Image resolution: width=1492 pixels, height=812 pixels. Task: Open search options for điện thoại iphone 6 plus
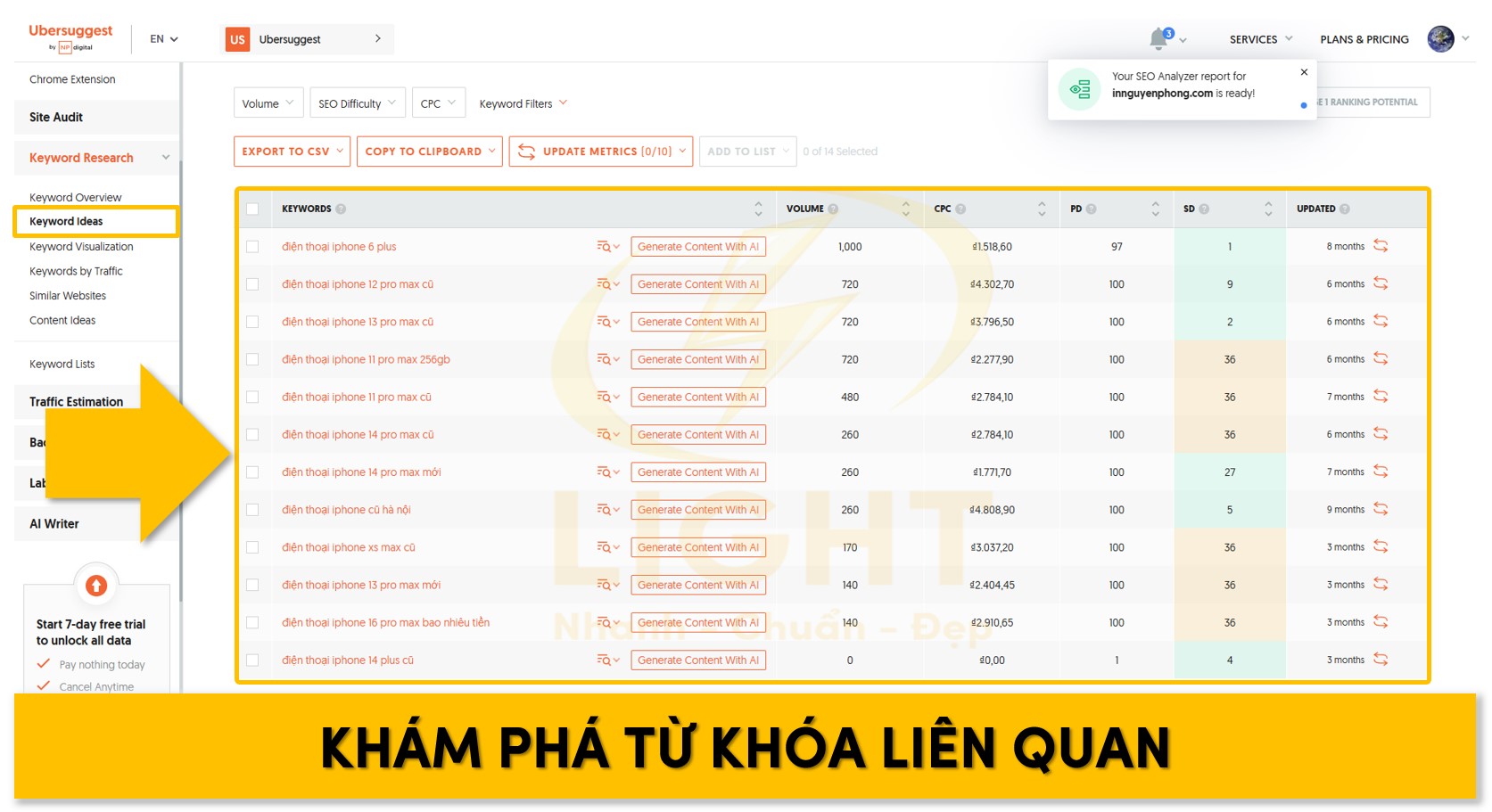pyautogui.click(x=608, y=247)
